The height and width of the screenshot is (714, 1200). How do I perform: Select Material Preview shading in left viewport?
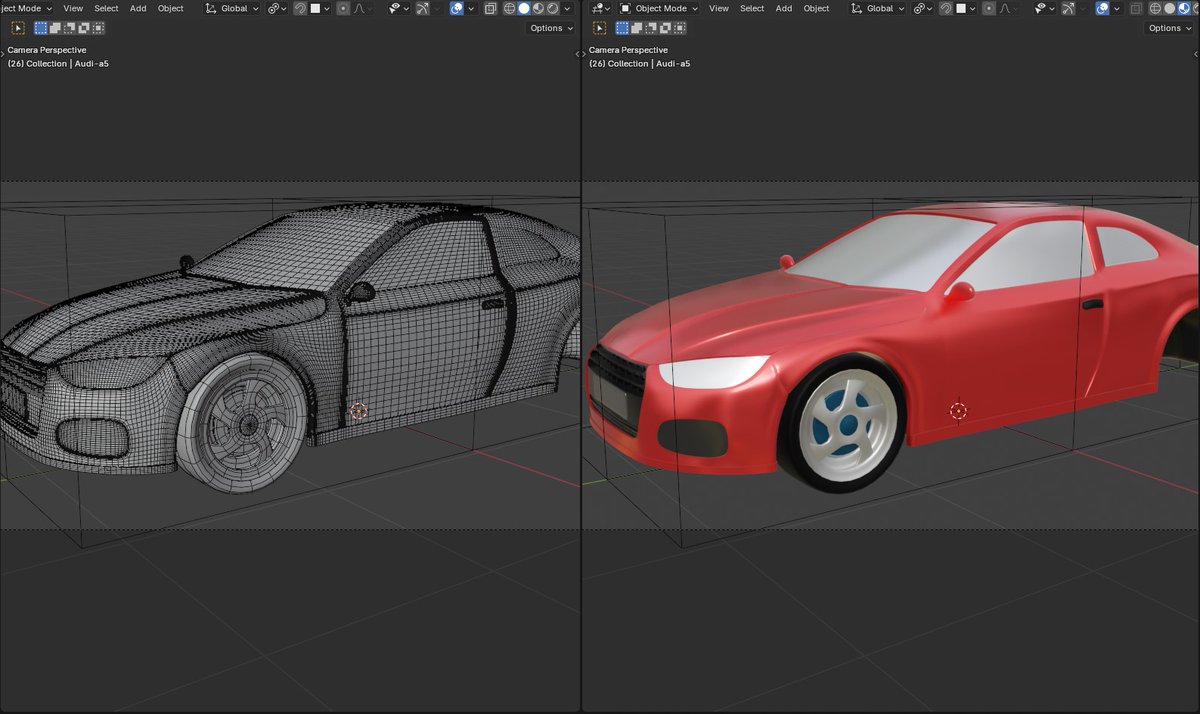pyautogui.click(x=539, y=8)
